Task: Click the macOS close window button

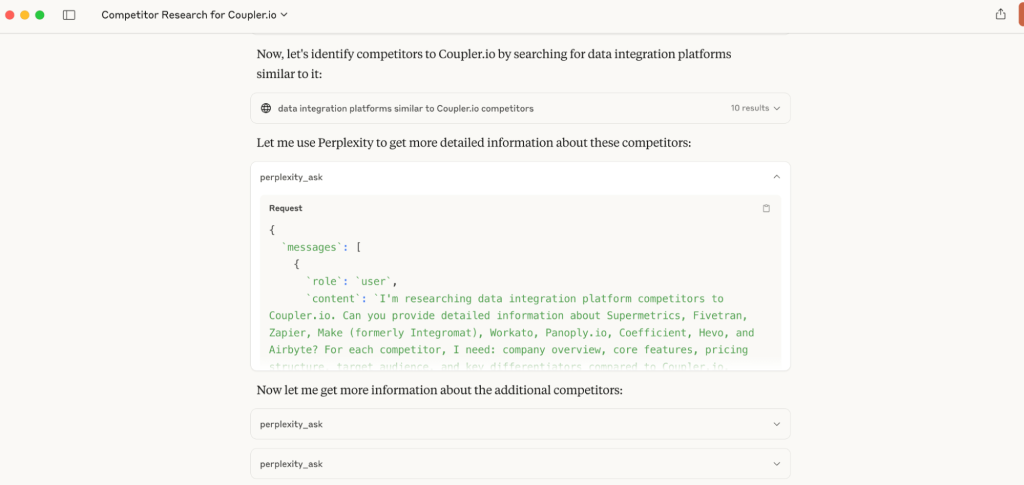Action: tap(10, 14)
